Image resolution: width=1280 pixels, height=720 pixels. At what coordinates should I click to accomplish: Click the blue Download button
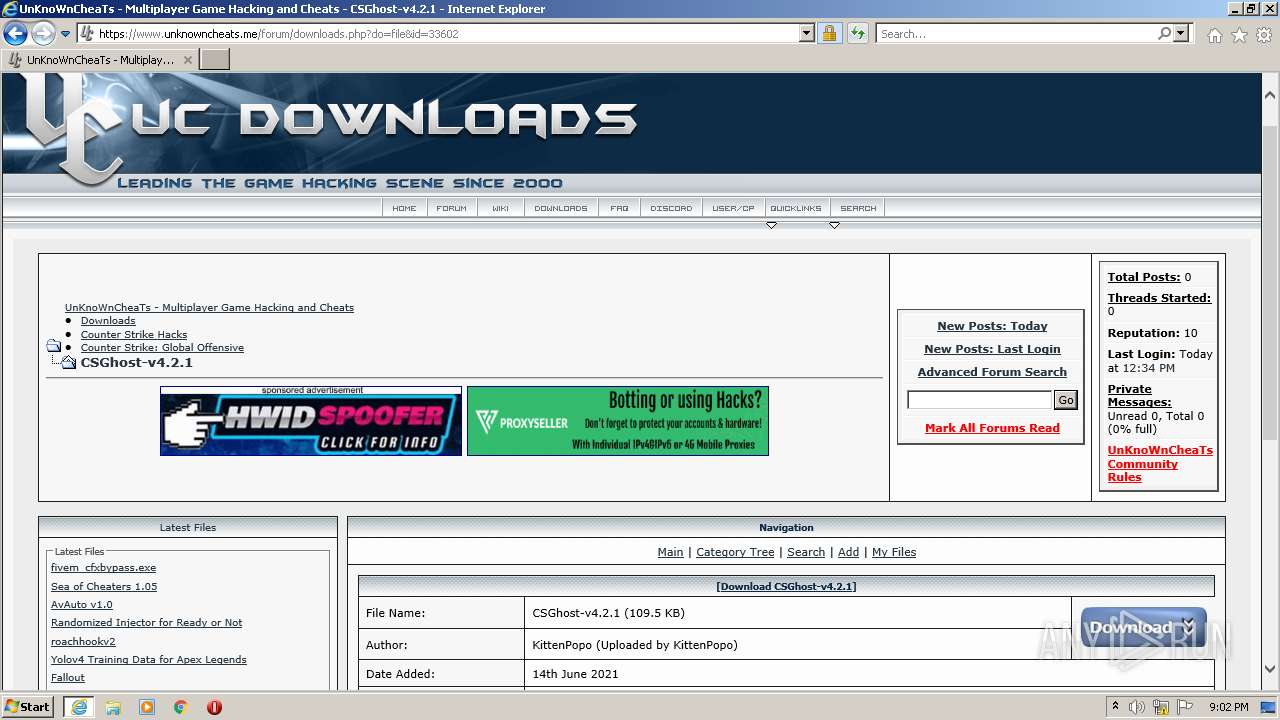point(1143,628)
